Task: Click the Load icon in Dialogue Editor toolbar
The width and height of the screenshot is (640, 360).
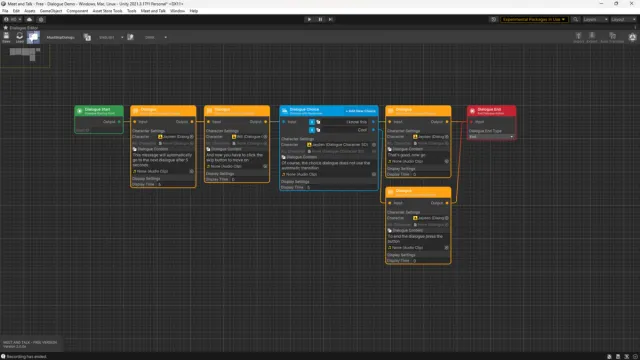Action: coord(19,37)
